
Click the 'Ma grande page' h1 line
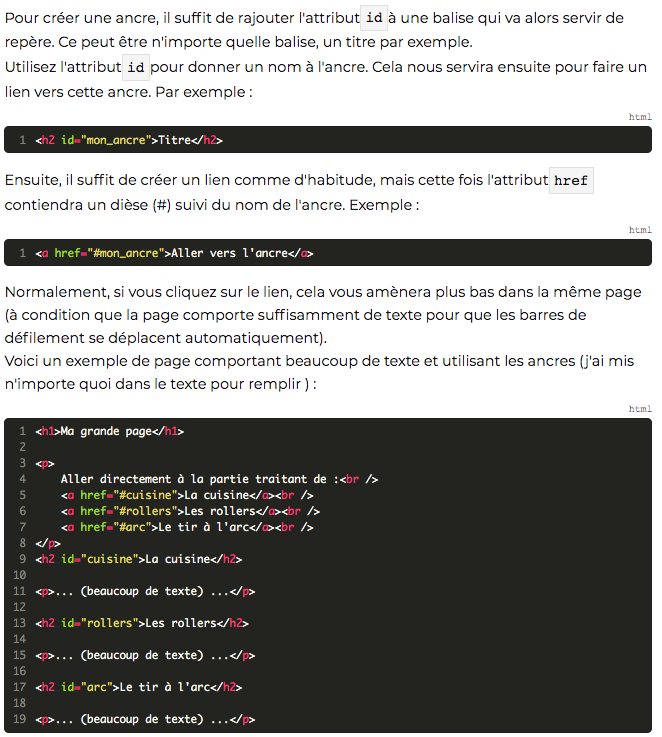[110, 431]
